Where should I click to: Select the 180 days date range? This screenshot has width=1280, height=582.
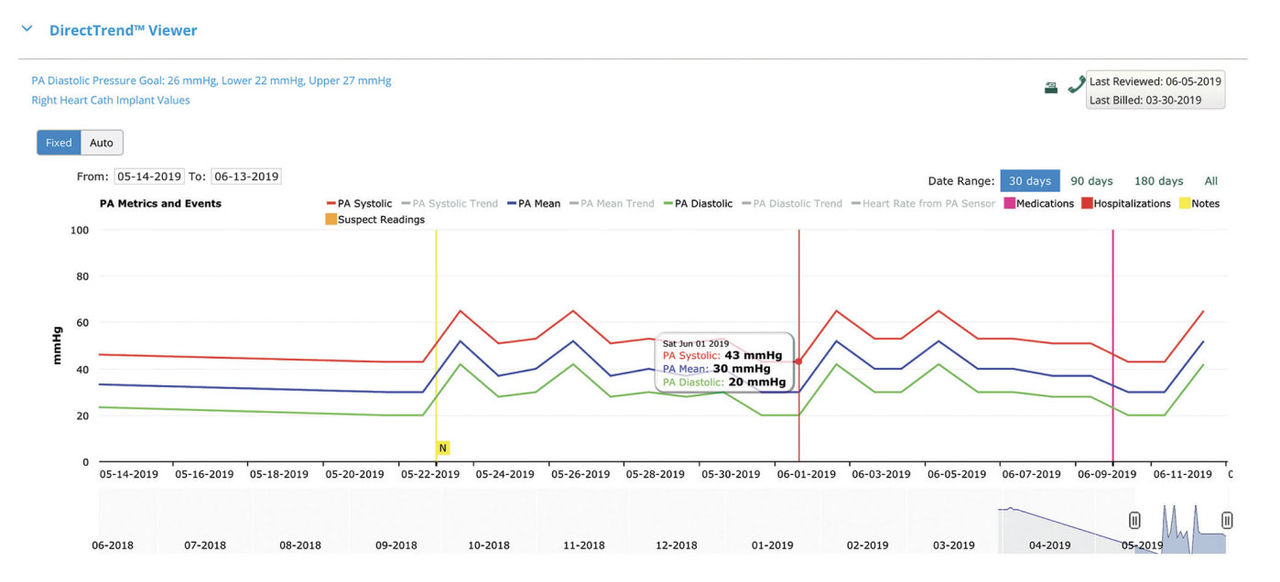click(1158, 181)
